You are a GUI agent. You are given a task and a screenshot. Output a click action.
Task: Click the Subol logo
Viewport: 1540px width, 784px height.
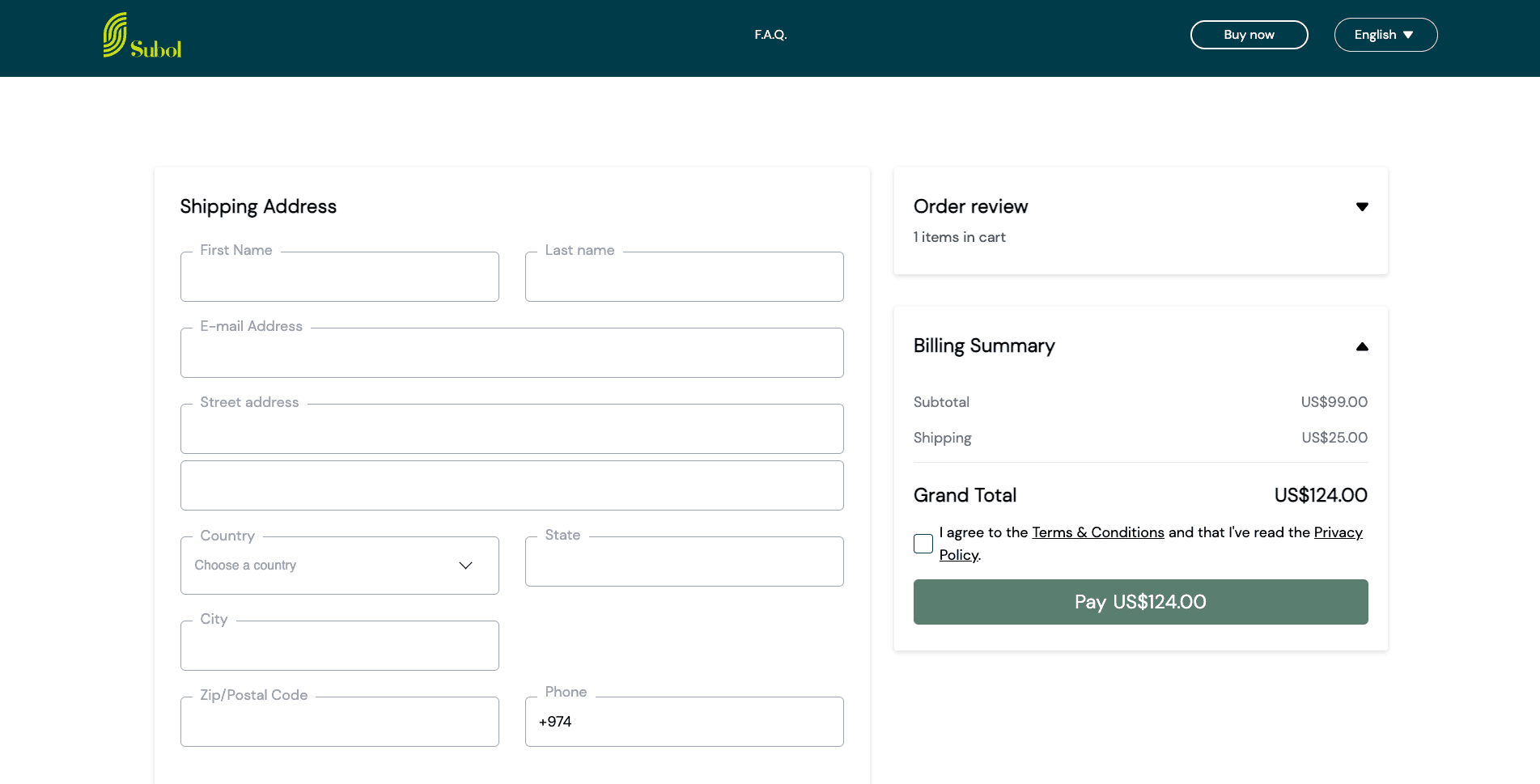pyautogui.click(x=141, y=35)
